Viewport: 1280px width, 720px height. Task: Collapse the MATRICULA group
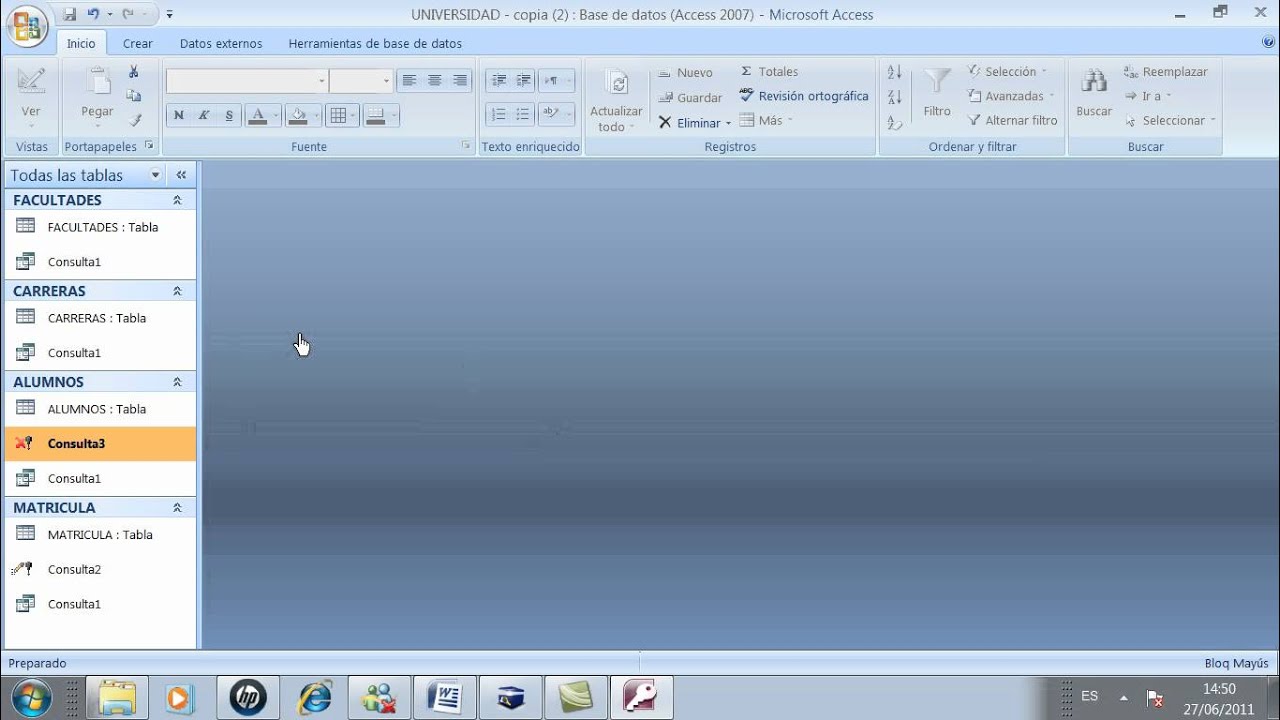pyautogui.click(x=177, y=508)
